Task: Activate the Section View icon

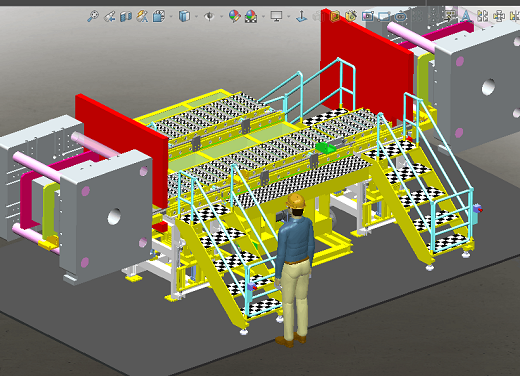Action: point(126,16)
